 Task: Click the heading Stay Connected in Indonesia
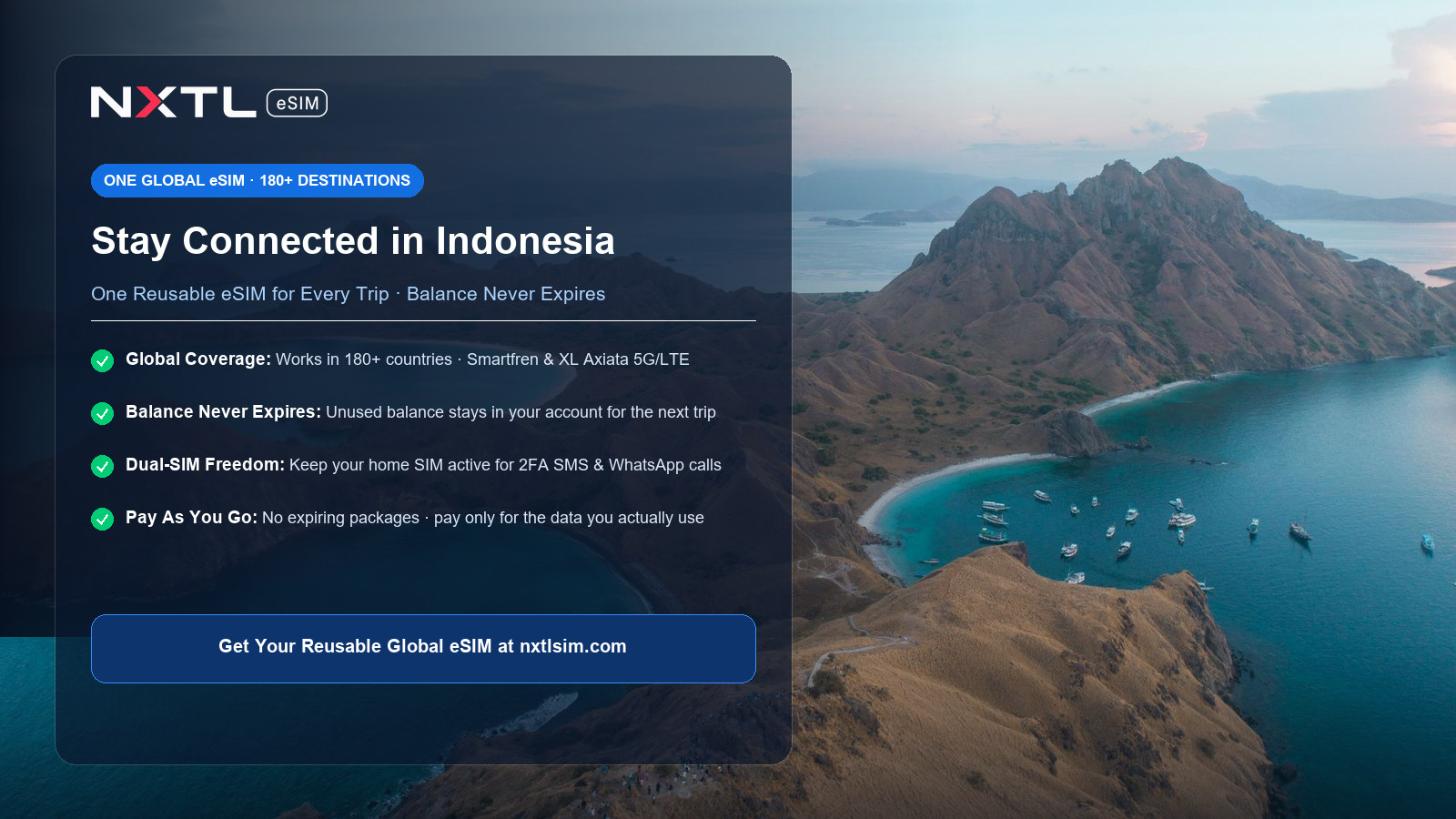click(x=353, y=241)
